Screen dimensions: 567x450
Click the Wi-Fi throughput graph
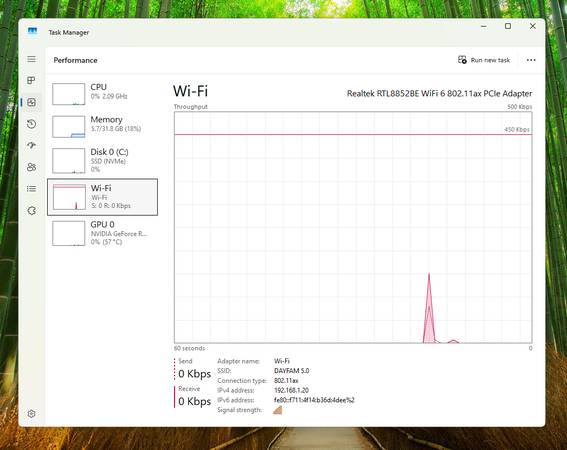coord(353,228)
